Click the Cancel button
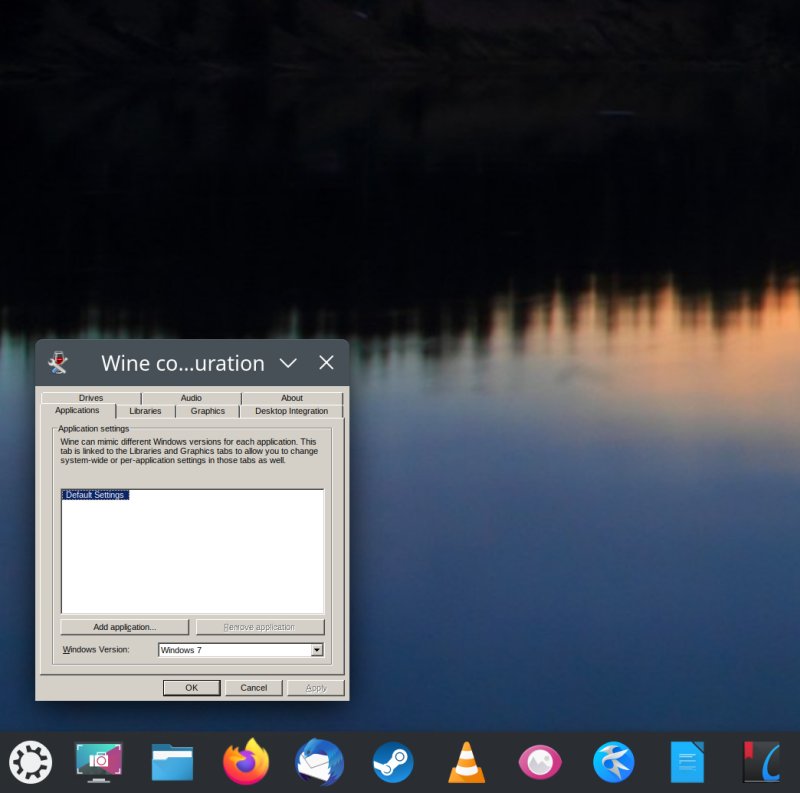 pos(254,688)
